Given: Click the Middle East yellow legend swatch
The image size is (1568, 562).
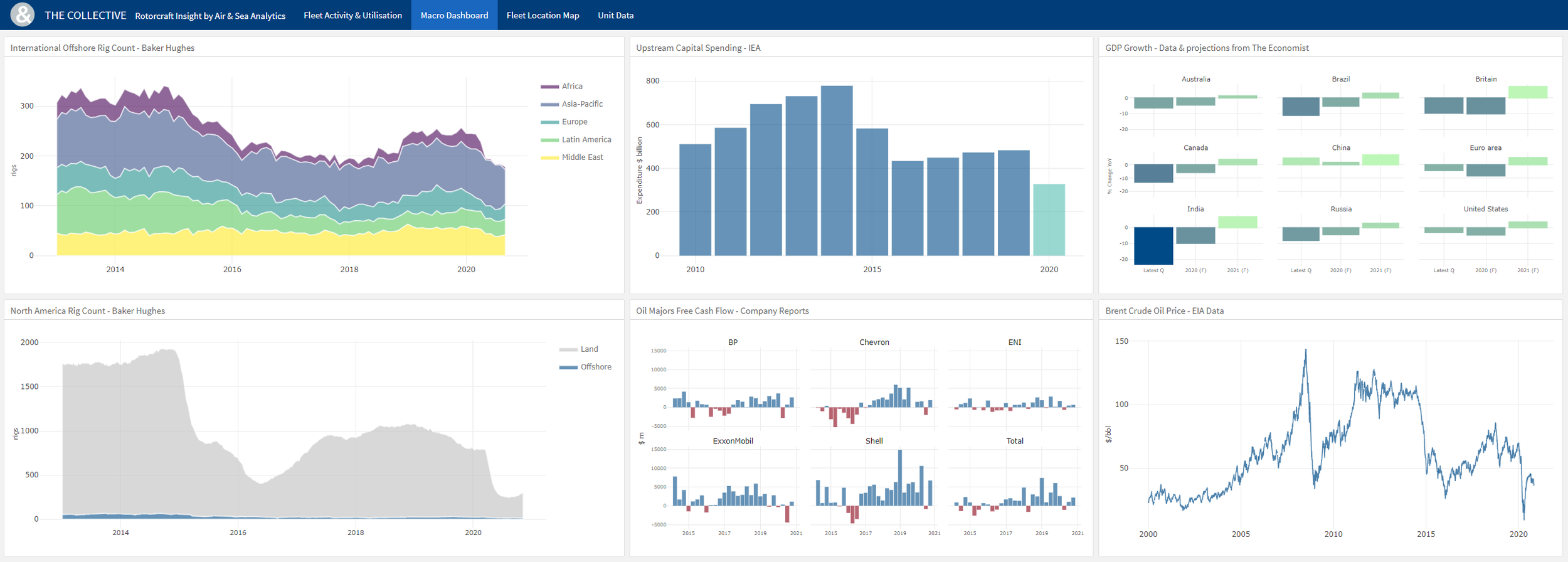Looking at the screenshot, I should pos(549,157).
